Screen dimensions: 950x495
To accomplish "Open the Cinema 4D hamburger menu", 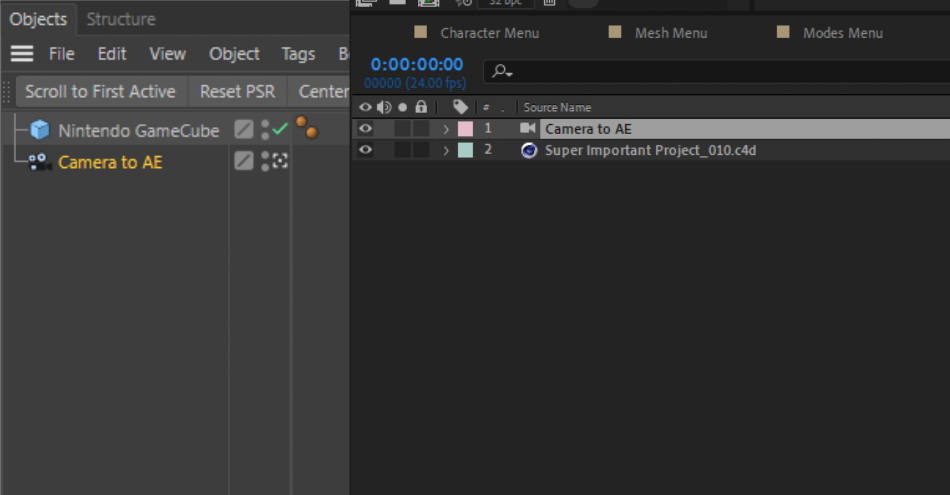I will pyautogui.click(x=22, y=54).
